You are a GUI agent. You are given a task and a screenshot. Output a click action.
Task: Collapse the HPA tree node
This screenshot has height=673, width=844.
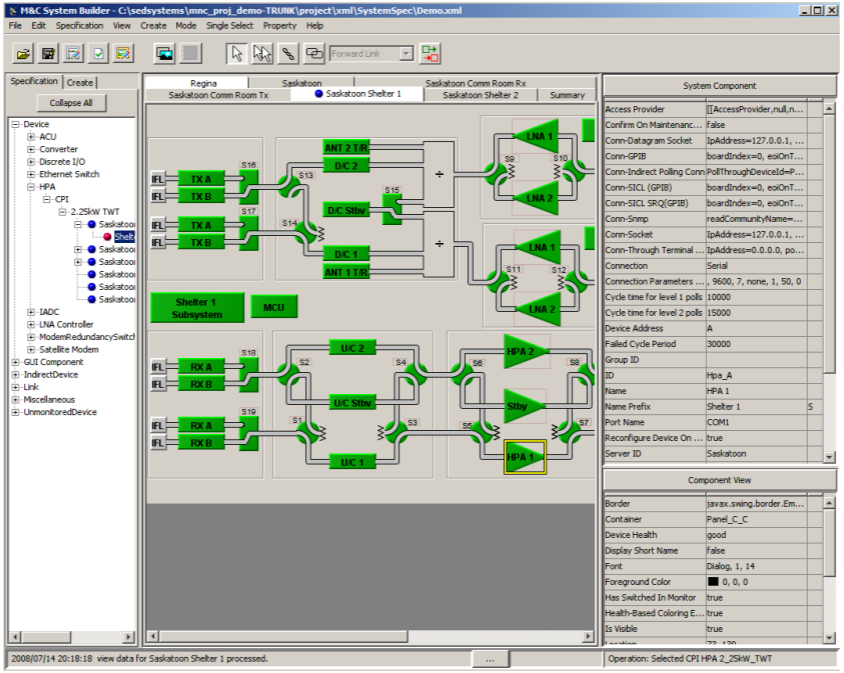31,187
